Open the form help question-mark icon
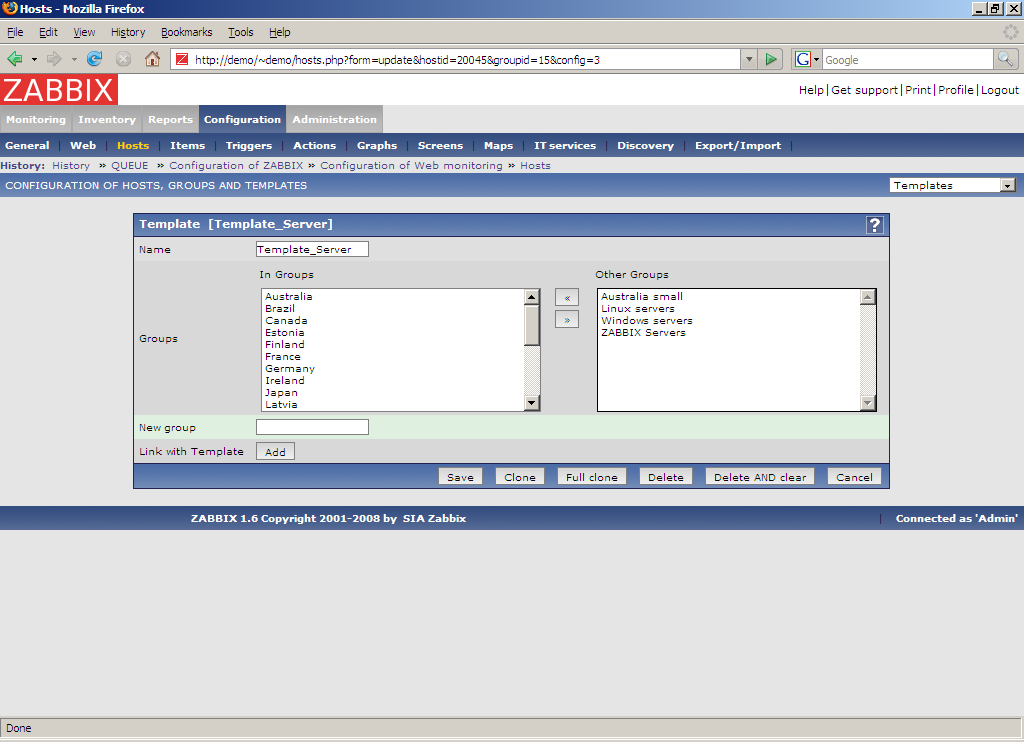 (x=874, y=225)
